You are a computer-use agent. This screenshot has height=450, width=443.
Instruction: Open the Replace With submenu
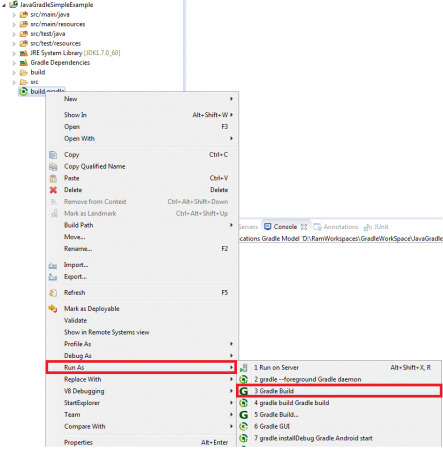pyautogui.click(x=142, y=379)
